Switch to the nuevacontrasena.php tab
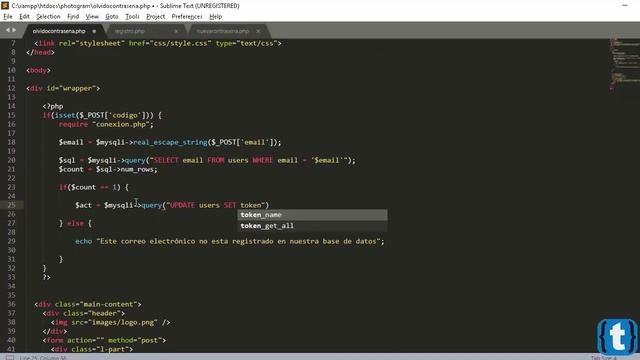 click(223, 31)
